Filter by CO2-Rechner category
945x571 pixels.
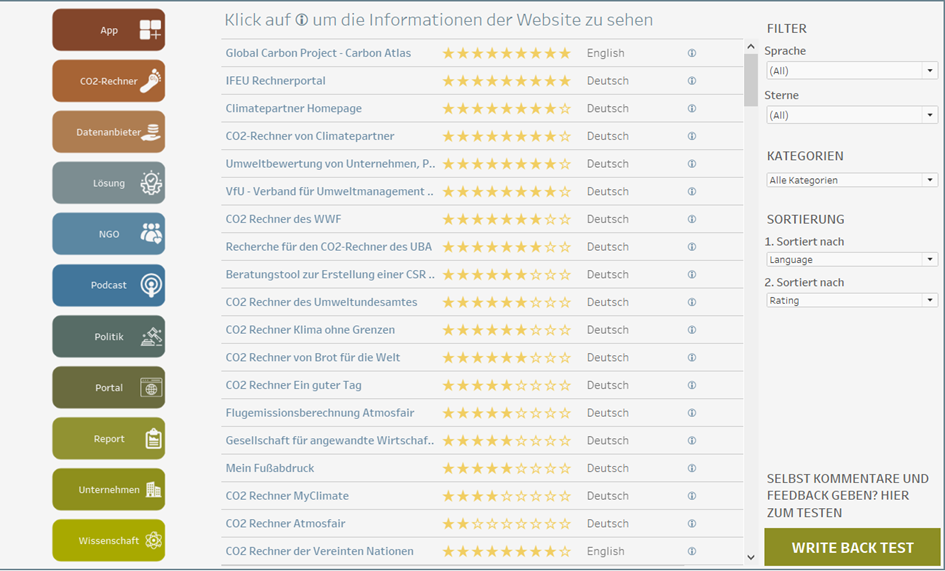tap(109, 81)
